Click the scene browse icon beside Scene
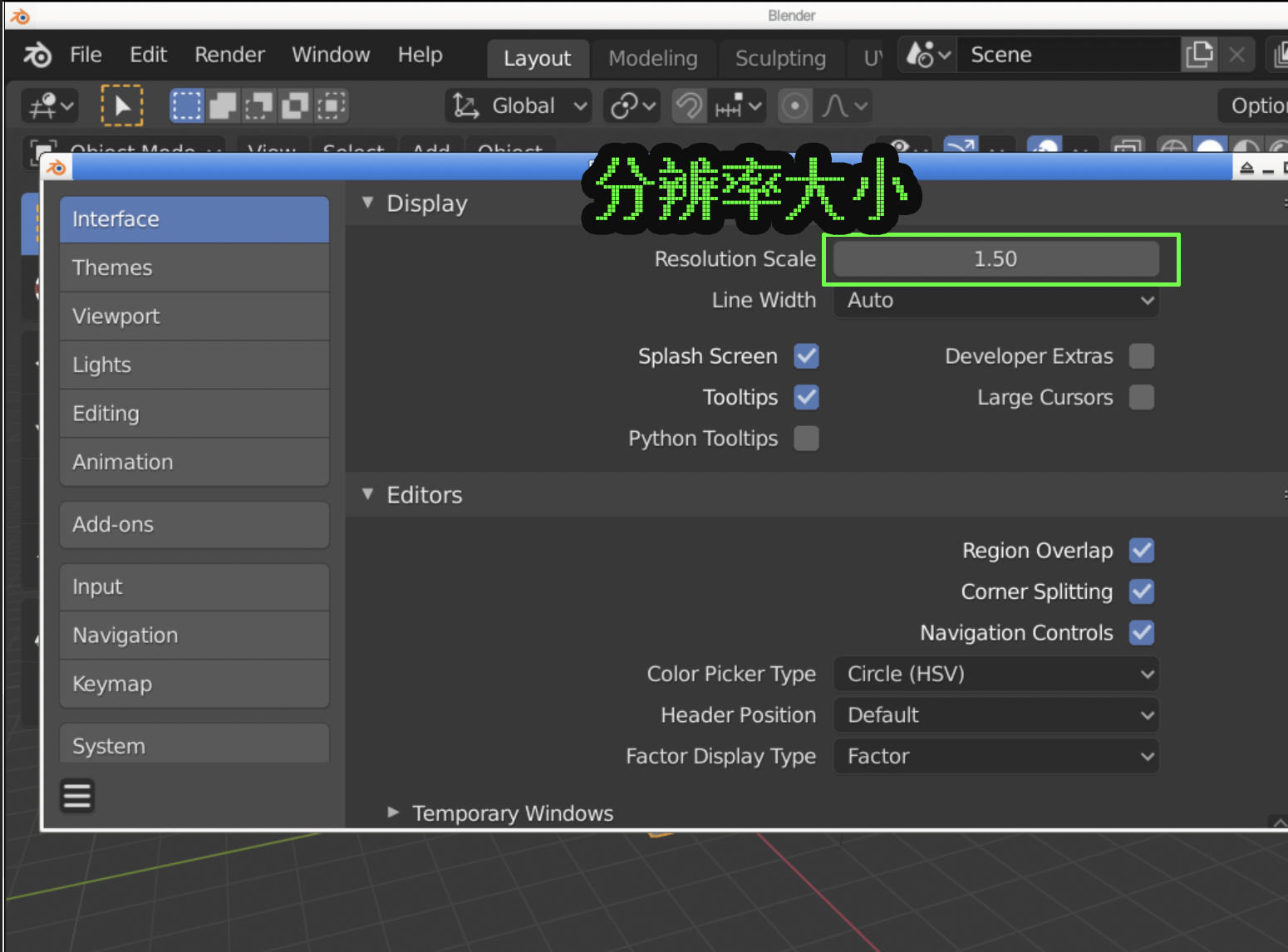Screen dimensions: 1288x952 click(928, 55)
